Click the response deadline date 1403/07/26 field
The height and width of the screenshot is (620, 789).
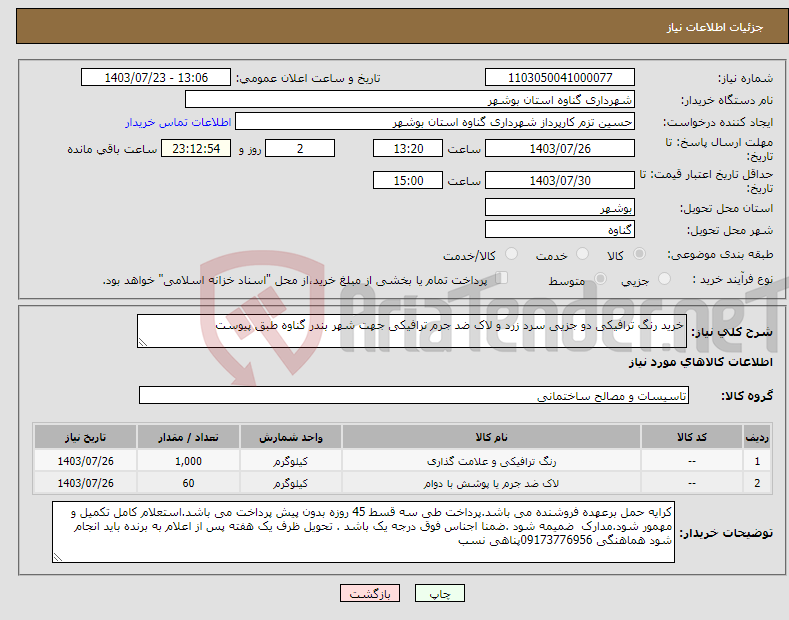[560, 148]
